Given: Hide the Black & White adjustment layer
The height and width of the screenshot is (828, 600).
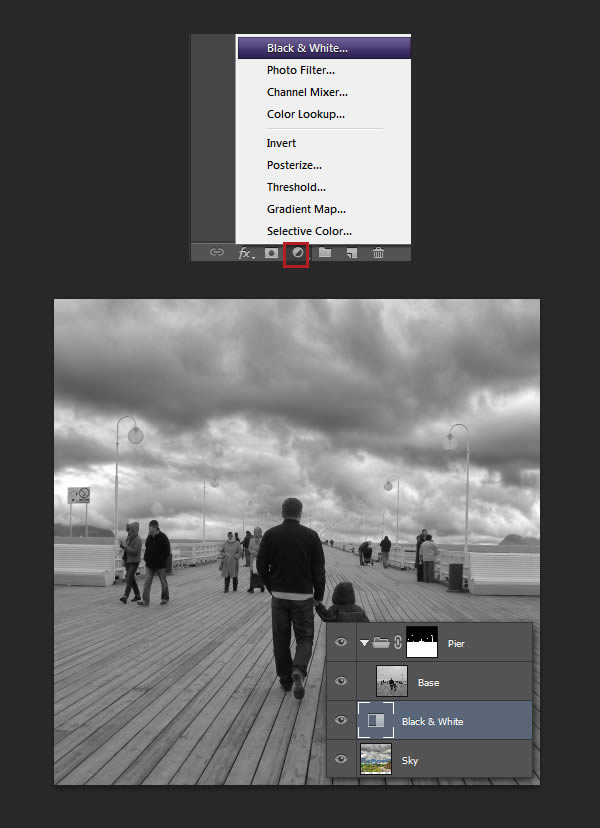Looking at the screenshot, I should (341, 720).
